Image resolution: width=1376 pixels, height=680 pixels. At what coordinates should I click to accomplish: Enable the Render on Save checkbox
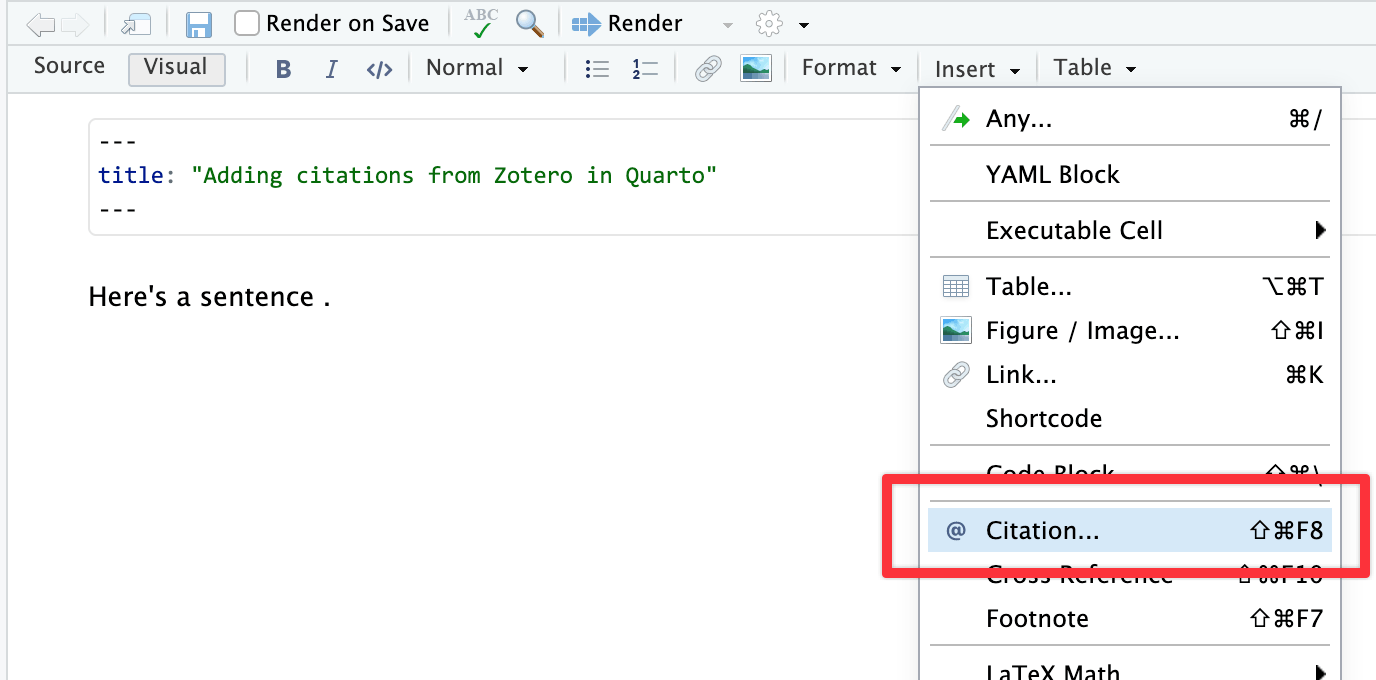pos(247,23)
